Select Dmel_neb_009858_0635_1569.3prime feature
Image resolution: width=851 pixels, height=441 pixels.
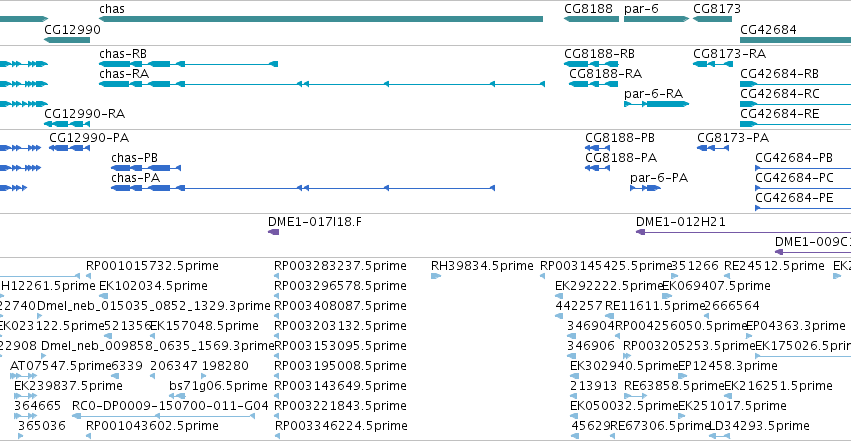tap(157, 346)
